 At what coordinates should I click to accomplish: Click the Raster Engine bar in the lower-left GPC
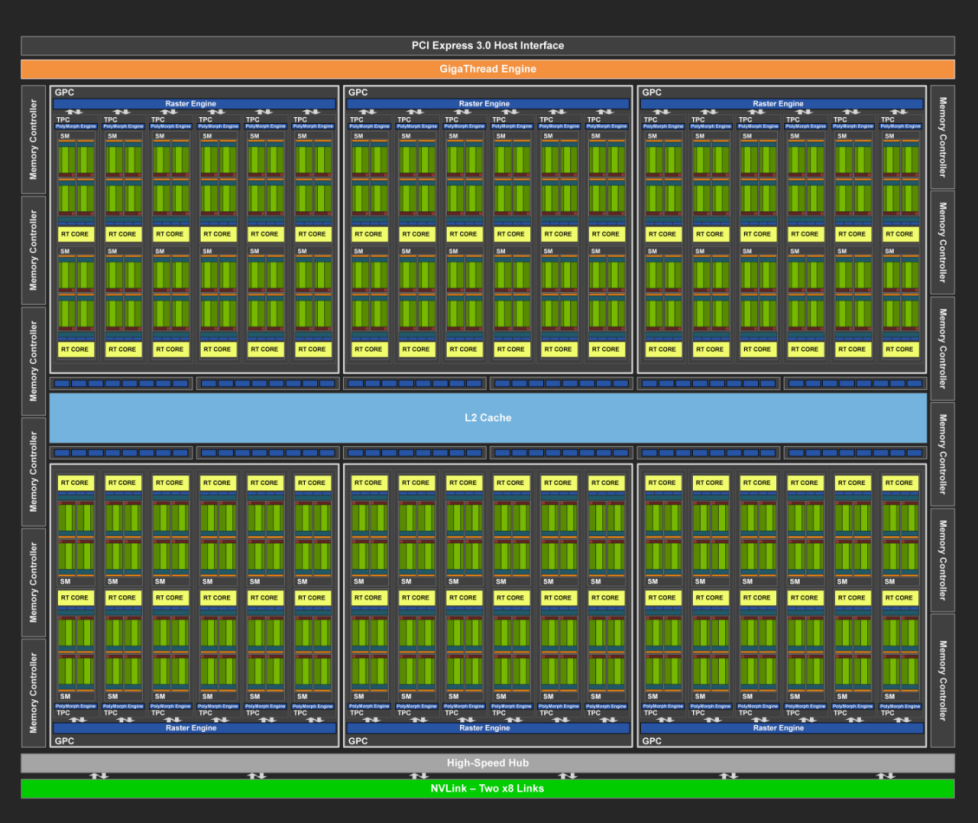194,728
